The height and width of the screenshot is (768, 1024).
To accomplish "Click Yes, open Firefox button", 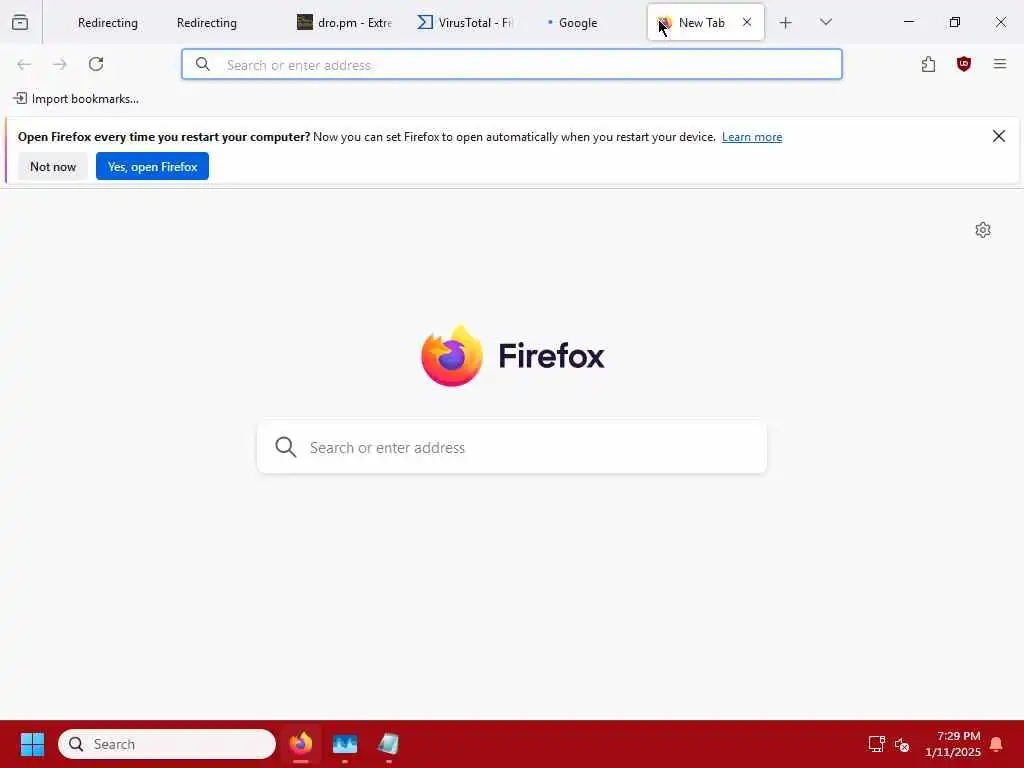I will click(x=152, y=167).
